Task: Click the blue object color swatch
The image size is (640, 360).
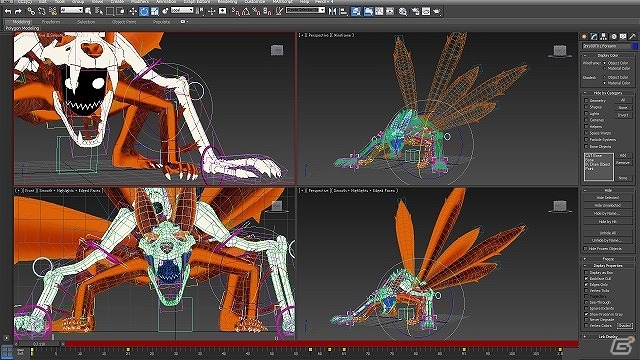Action: pos(635,46)
